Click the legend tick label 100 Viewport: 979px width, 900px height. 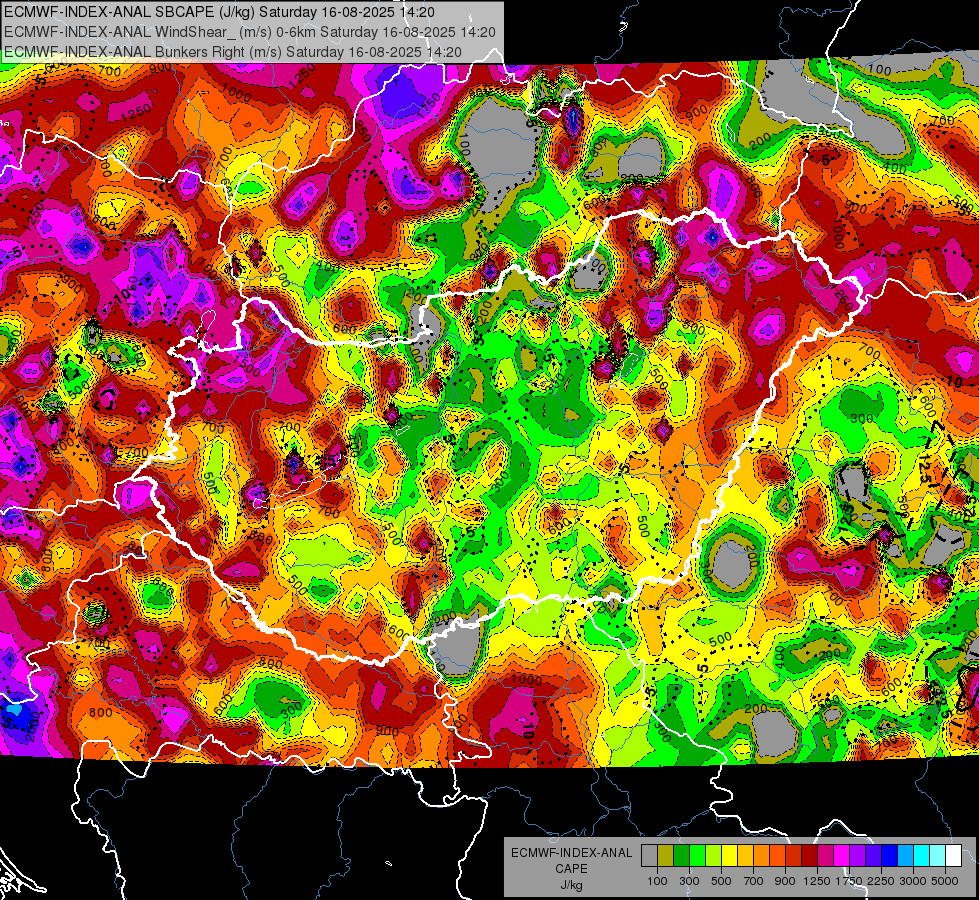(x=657, y=881)
